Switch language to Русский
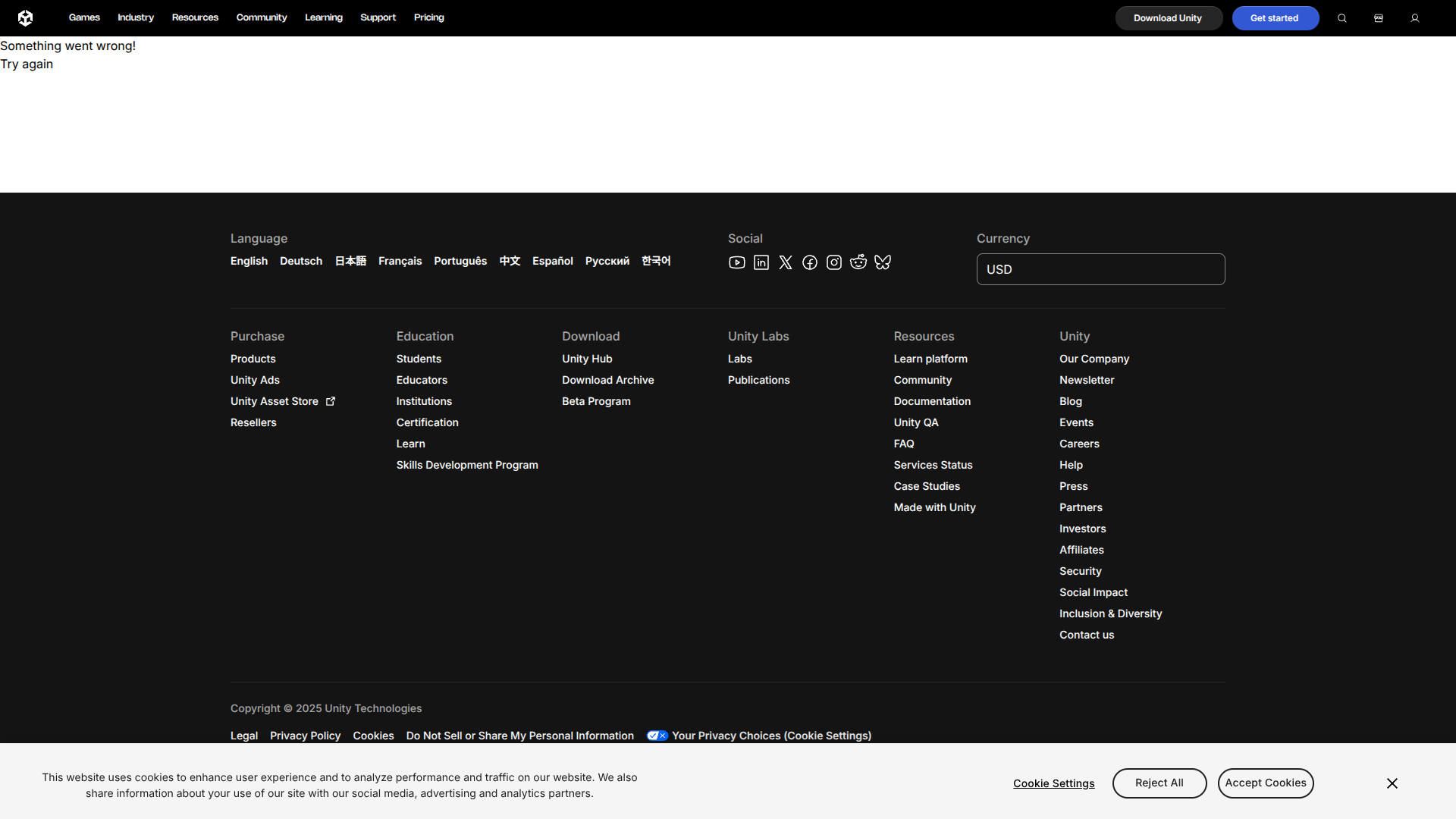The width and height of the screenshot is (1456, 819). (x=607, y=261)
